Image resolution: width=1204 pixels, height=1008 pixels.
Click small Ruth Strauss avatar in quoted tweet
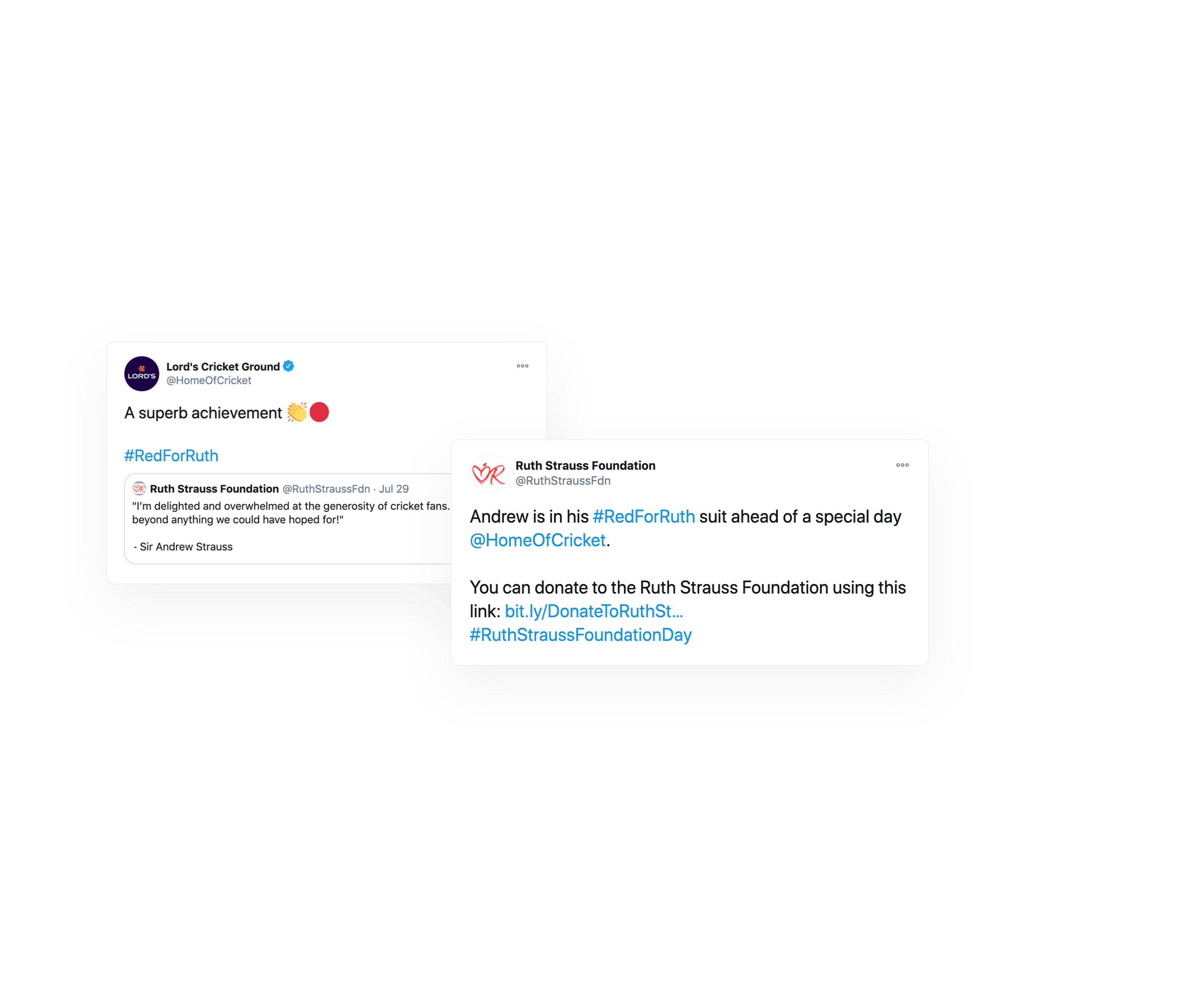pos(139,488)
